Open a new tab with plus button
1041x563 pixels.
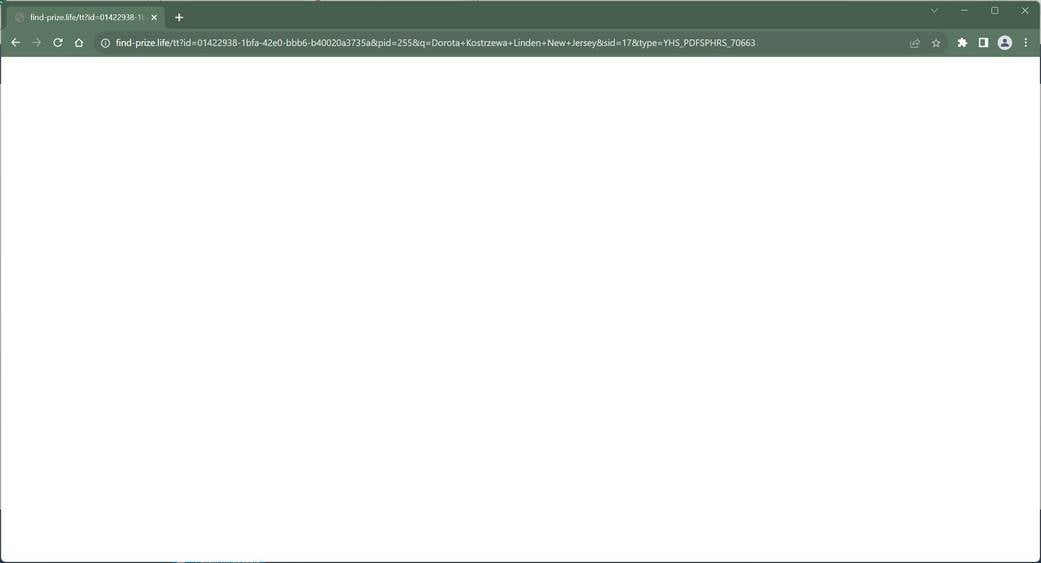pyautogui.click(x=179, y=17)
